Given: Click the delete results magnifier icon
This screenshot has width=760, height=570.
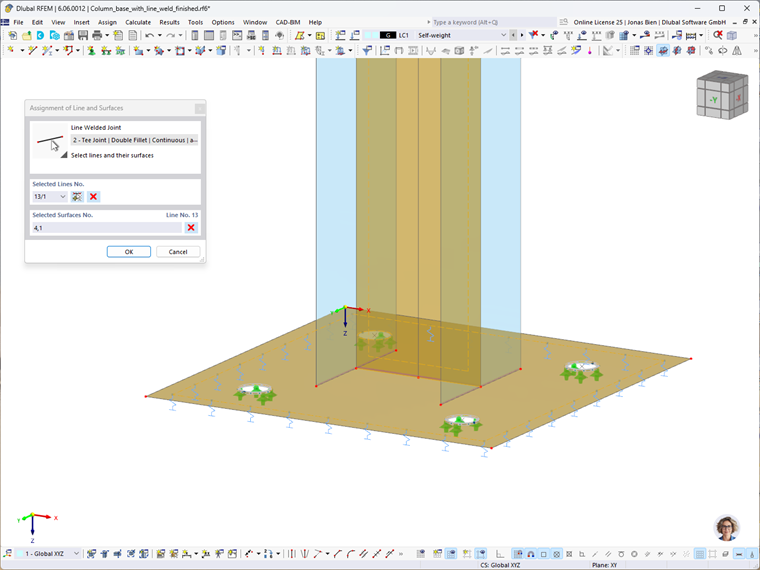Looking at the screenshot, I should (718, 35).
